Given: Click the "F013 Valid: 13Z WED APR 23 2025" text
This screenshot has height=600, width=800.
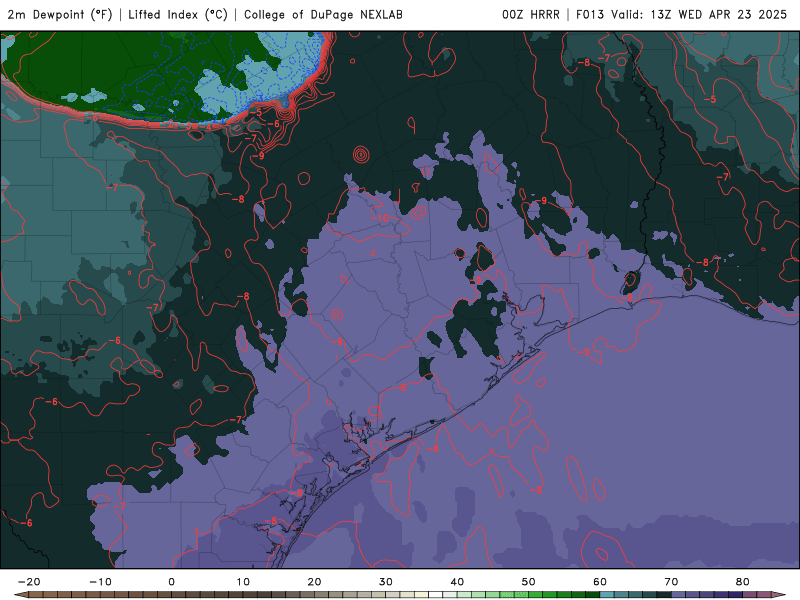Looking at the screenshot, I should [x=681, y=14].
